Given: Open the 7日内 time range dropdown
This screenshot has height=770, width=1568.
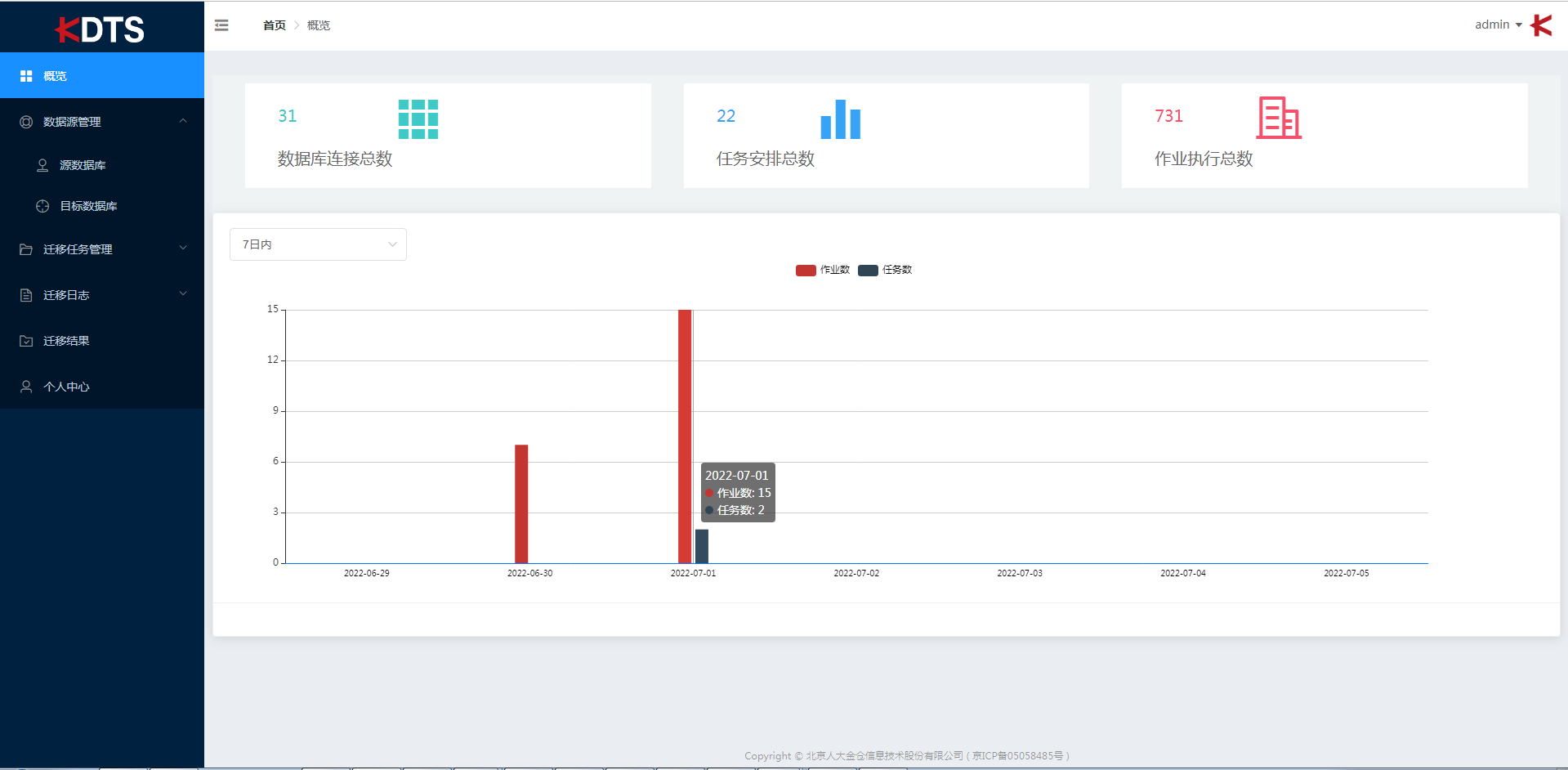Looking at the screenshot, I should click(x=318, y=244).
